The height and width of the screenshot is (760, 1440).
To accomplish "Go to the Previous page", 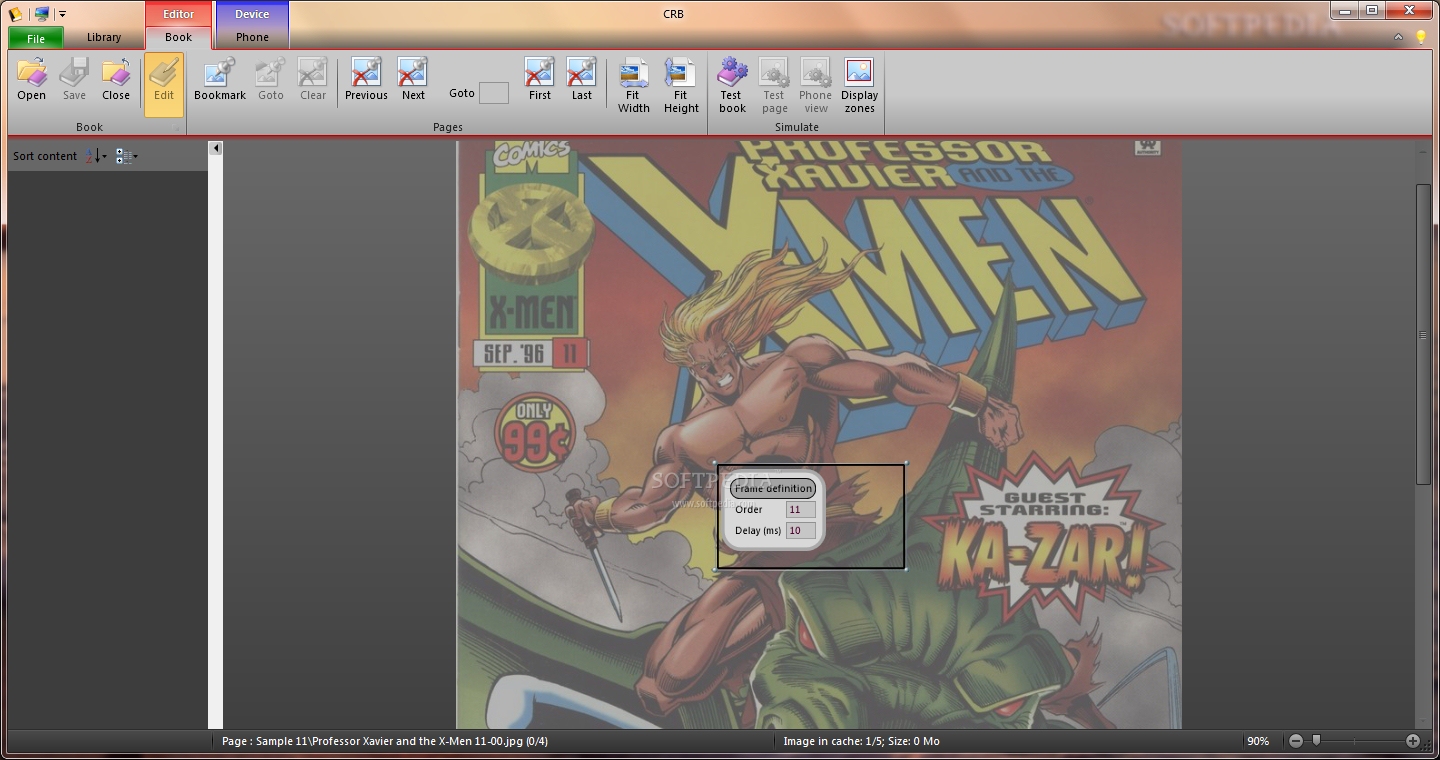I will coord(366,79).
